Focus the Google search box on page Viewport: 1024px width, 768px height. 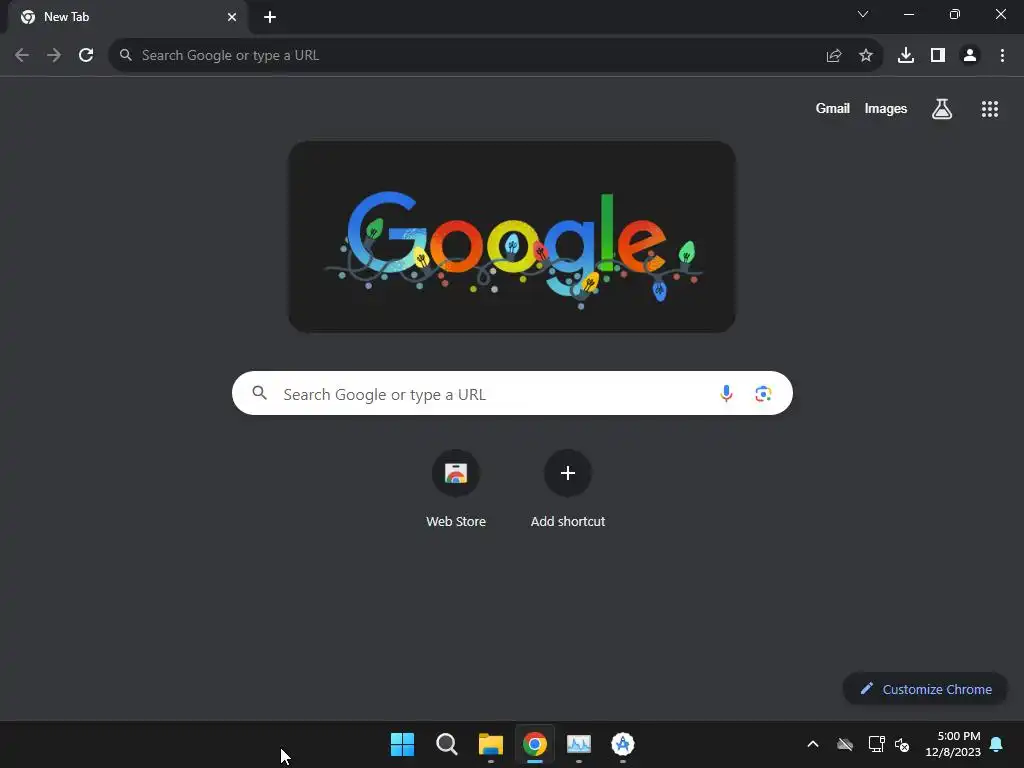512,393
